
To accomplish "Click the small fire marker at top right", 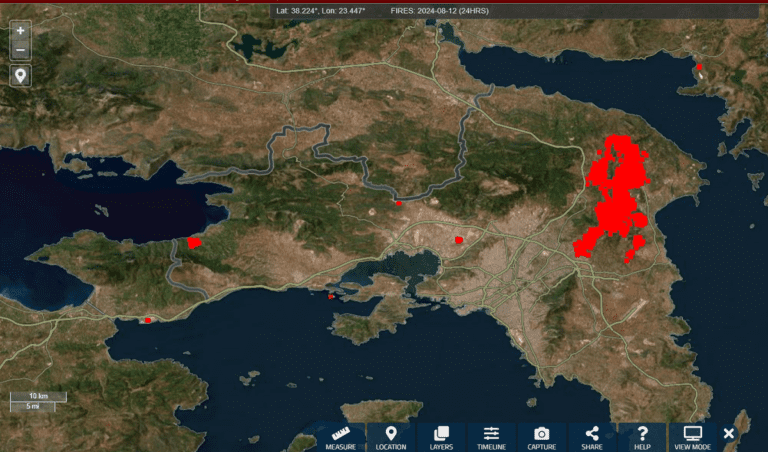I will pos(699,68).
